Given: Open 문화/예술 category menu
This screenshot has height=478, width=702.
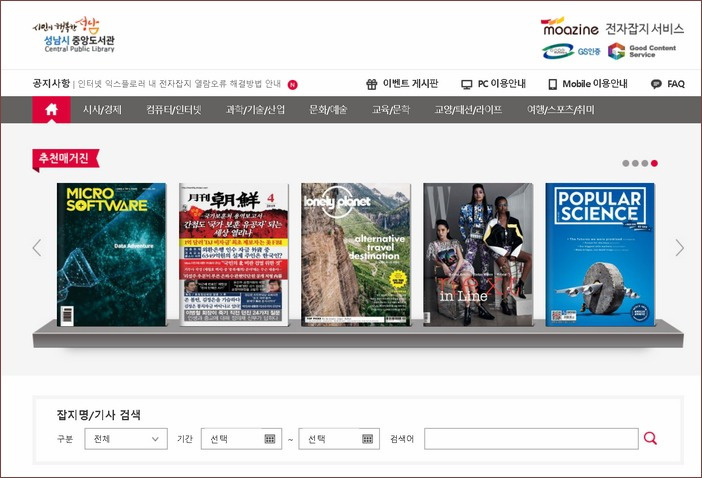Looking at the screenshot, I should 328,110.
